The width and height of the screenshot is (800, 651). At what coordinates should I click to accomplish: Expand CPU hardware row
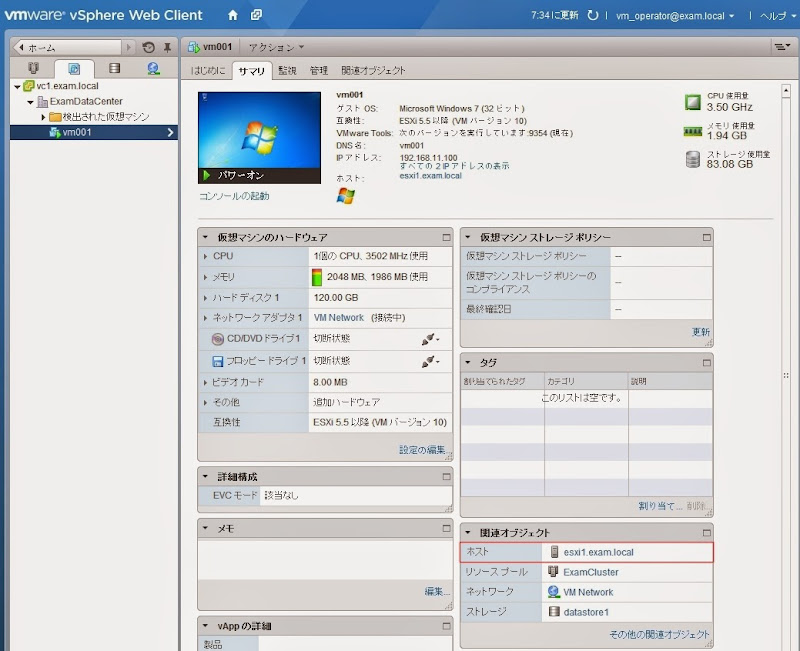pos(205,256)
